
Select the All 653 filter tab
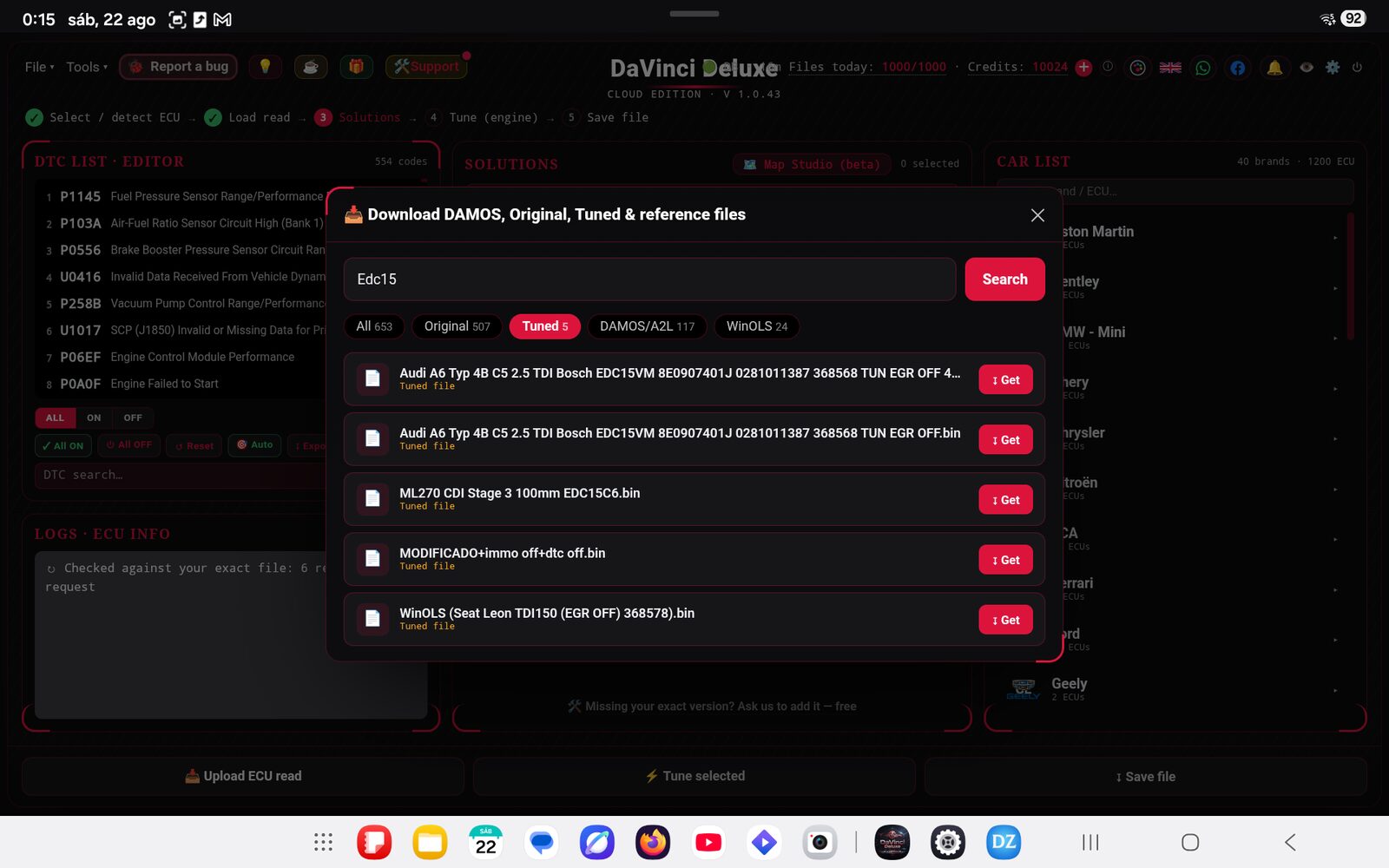pos(374,326)
